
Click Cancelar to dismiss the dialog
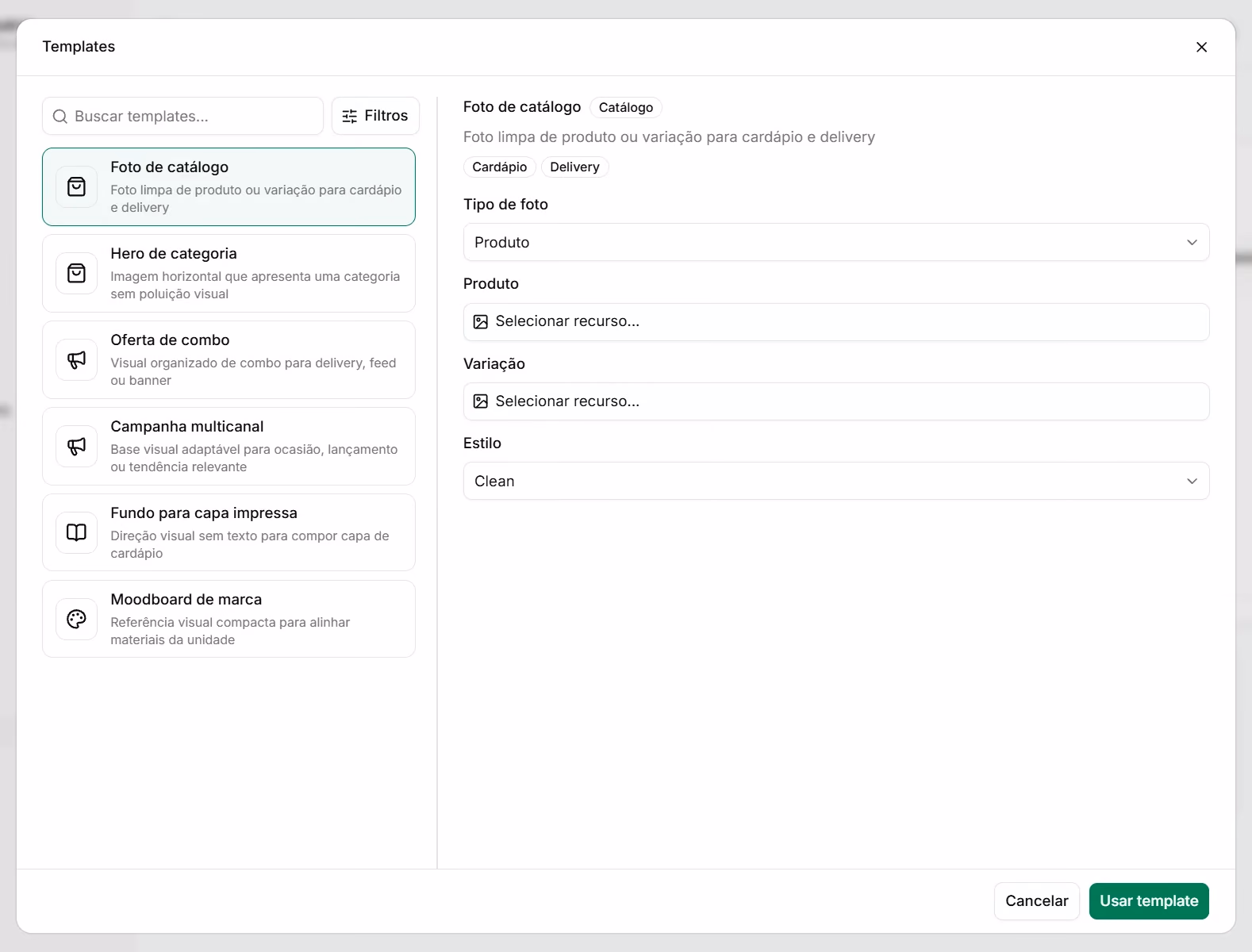(x=1037, y=901)
